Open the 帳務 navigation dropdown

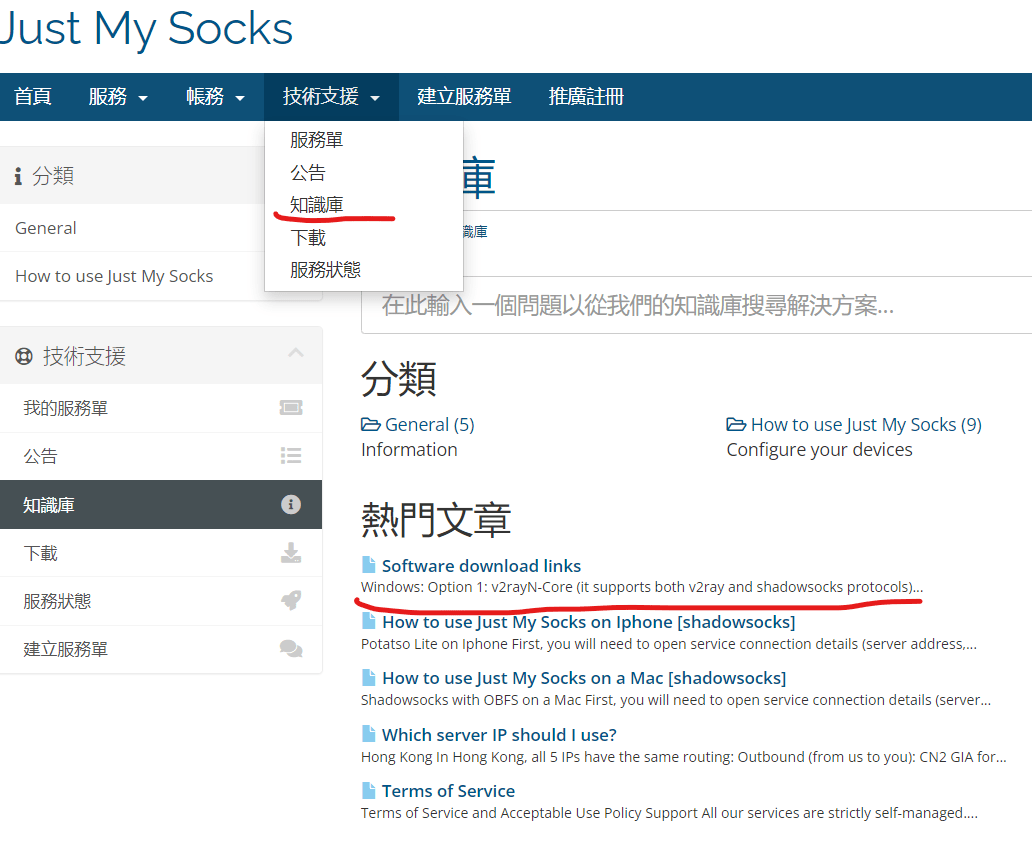click(215, 97)
